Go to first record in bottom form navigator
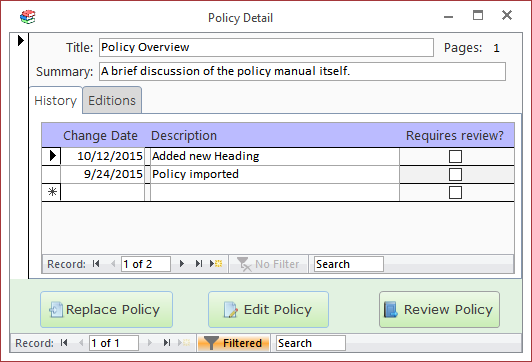This screenshot has height=362, width=532. click(64, 343)
